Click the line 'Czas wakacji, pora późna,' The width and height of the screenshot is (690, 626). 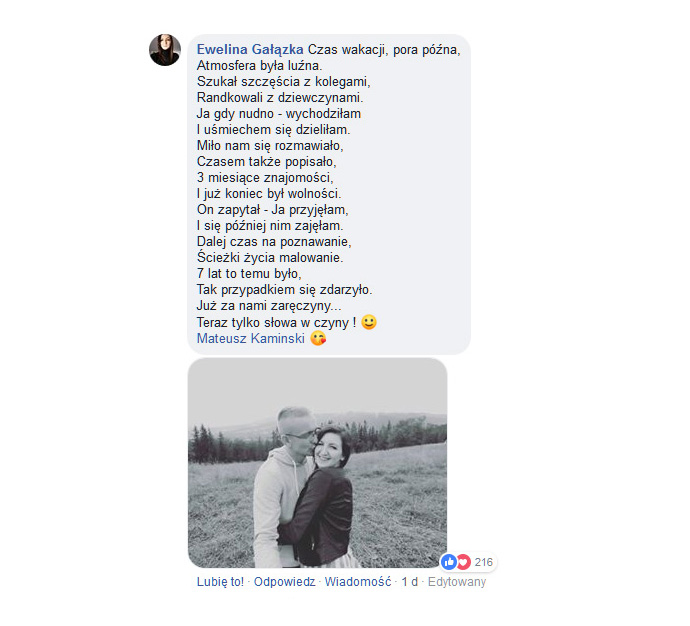click(384, 50)
